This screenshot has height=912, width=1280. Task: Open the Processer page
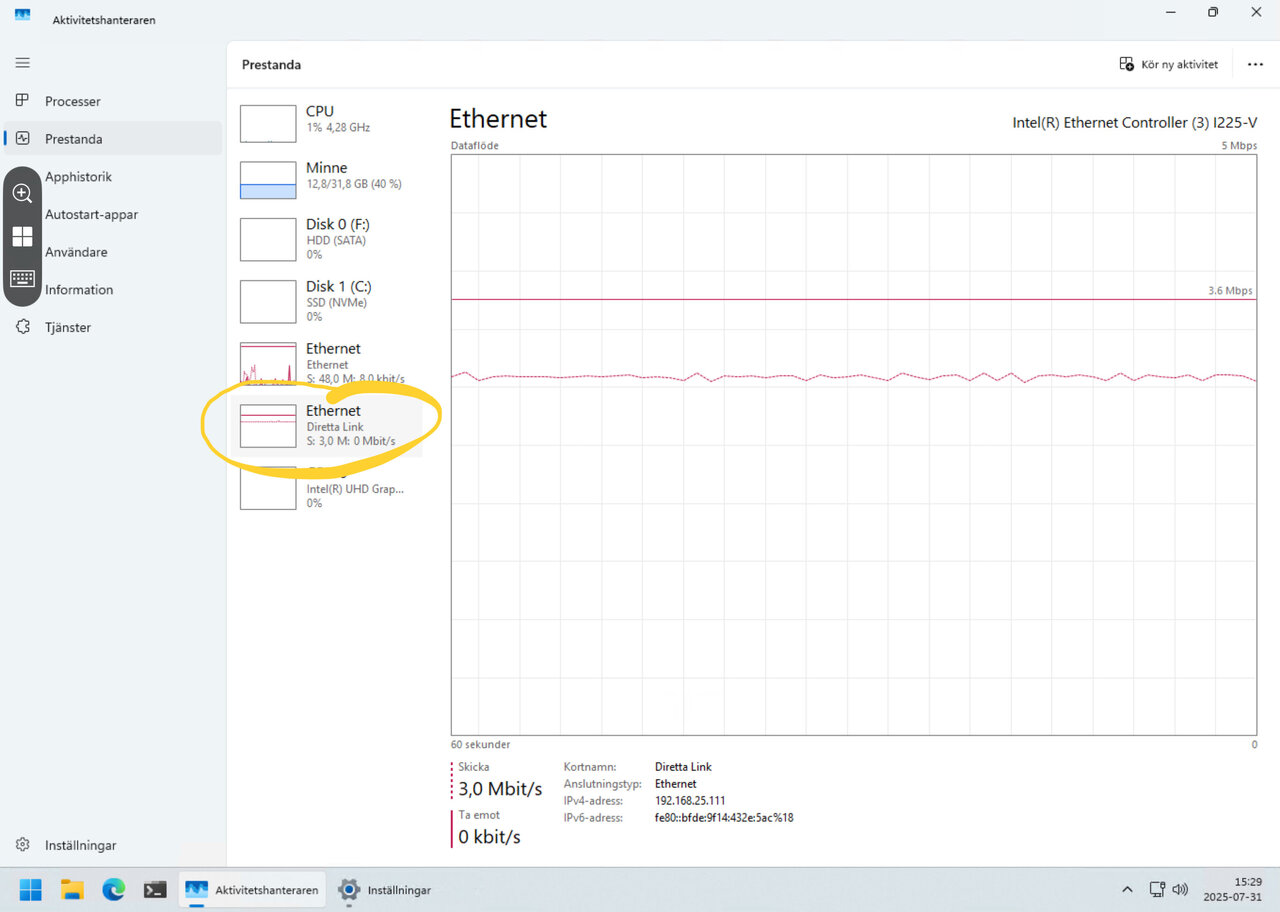[x=72, y=101]
